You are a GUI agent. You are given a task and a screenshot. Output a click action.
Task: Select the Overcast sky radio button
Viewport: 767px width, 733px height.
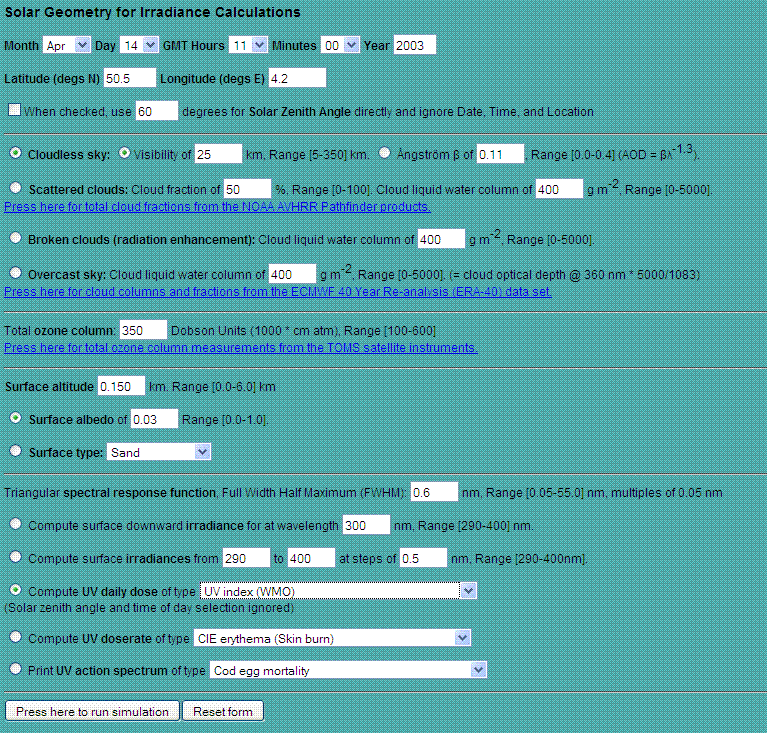(15, 273)
